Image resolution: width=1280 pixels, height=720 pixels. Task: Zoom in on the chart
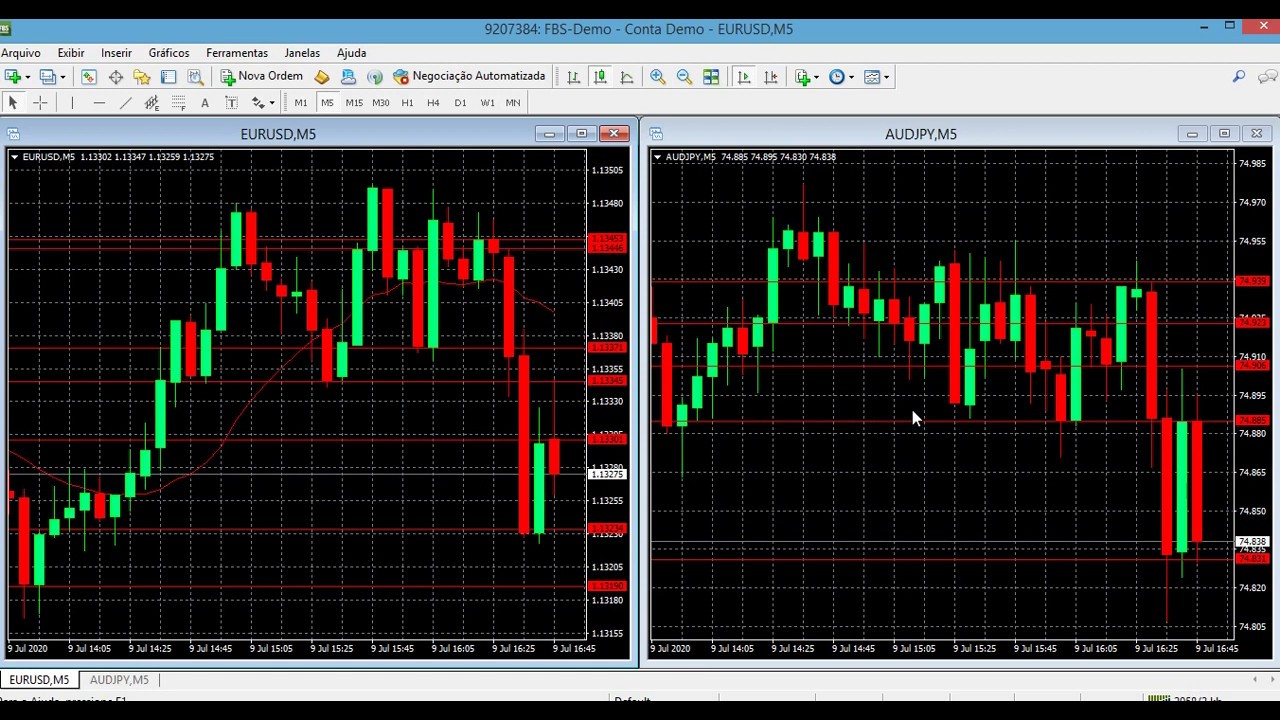[657, 77]
